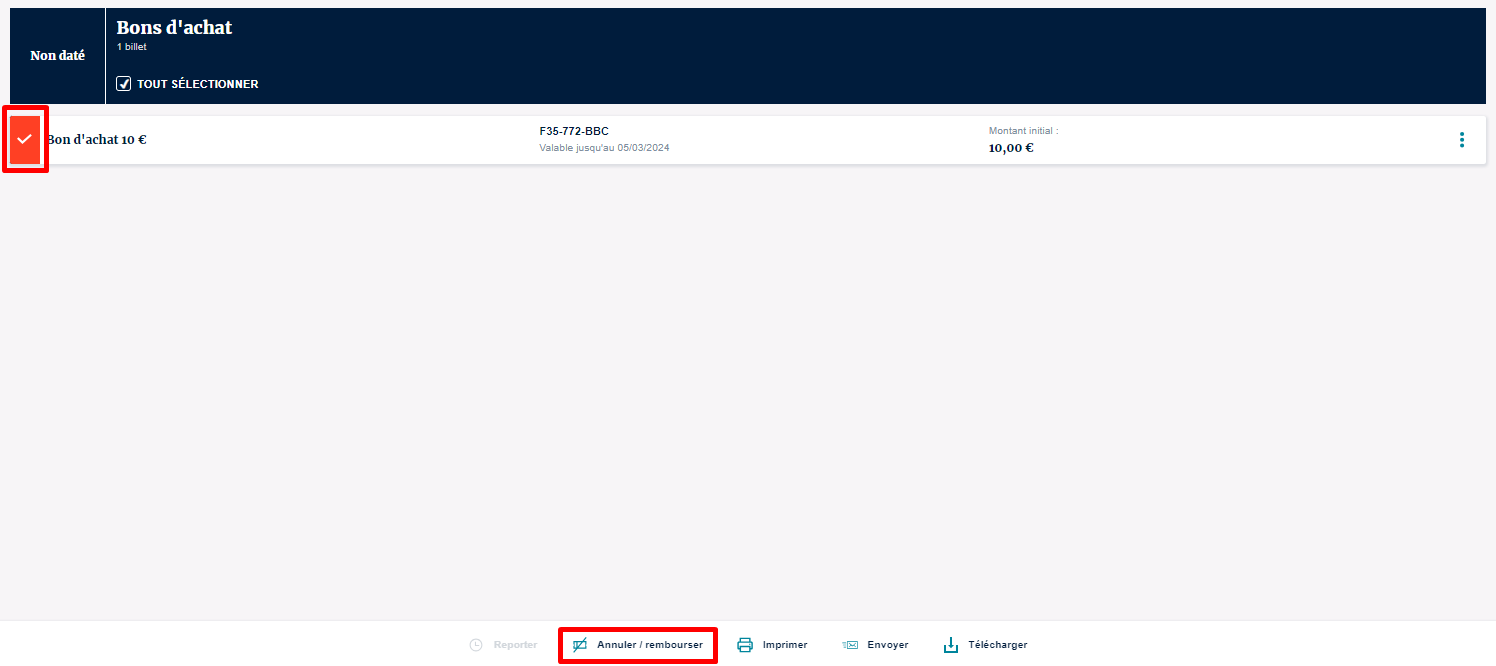Select the Bon d'achat 10 € row title
This screenshot has width=1496, height=666.
pos(97,140)
